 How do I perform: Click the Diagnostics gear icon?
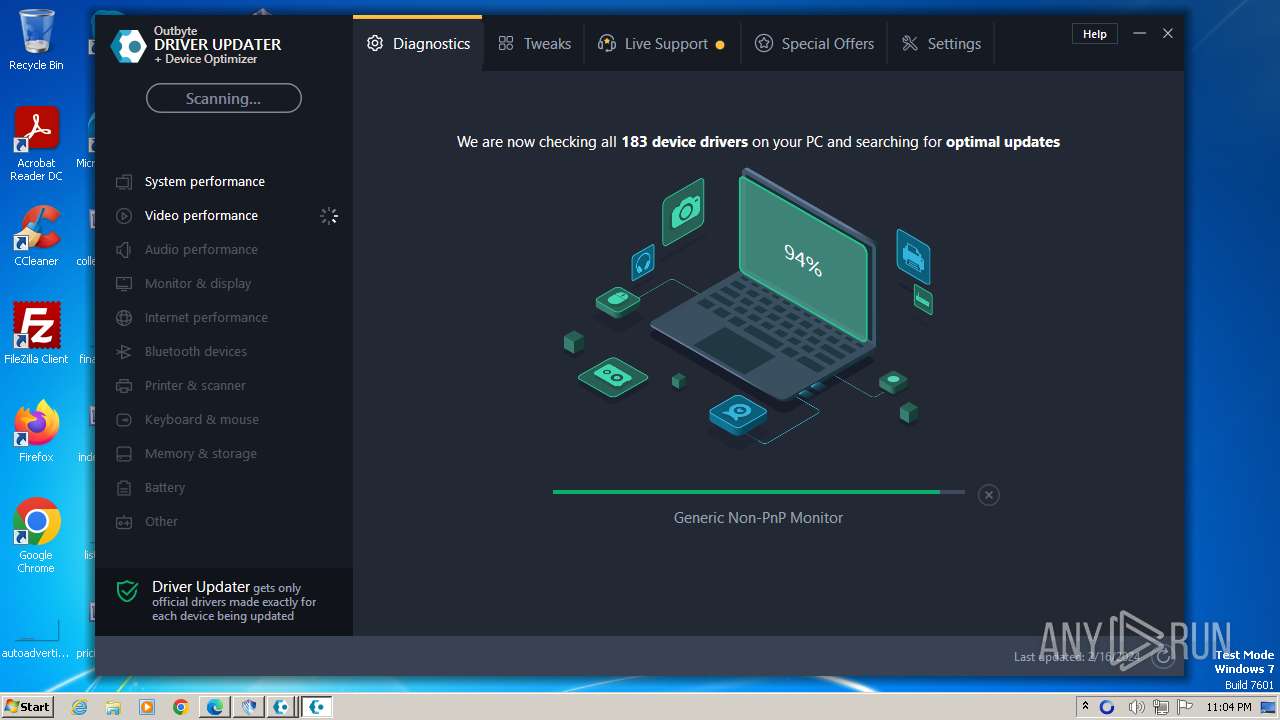[x=375, y=44]
